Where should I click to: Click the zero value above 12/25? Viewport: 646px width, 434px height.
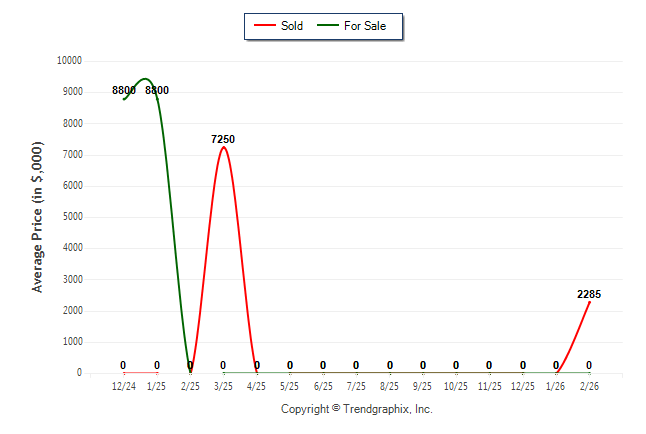[x=523, y=365]
